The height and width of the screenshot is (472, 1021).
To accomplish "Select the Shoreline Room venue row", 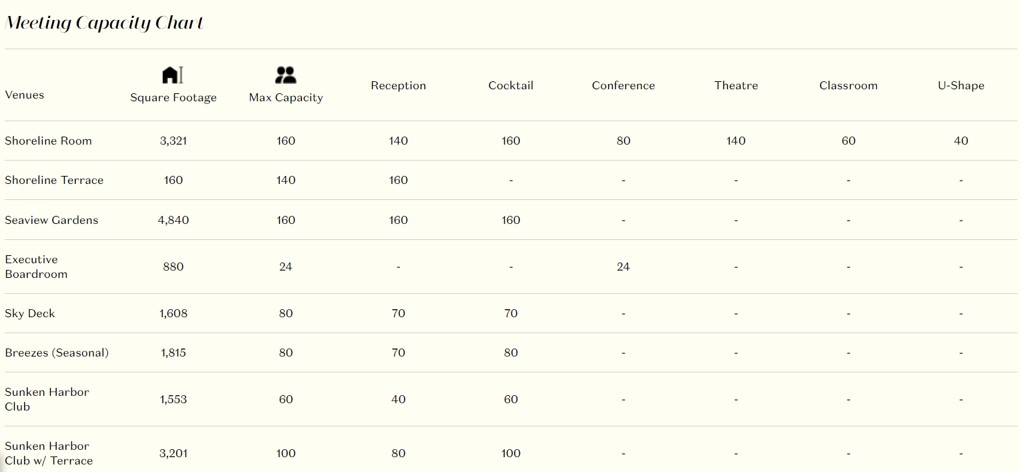I will pos(510,141).
